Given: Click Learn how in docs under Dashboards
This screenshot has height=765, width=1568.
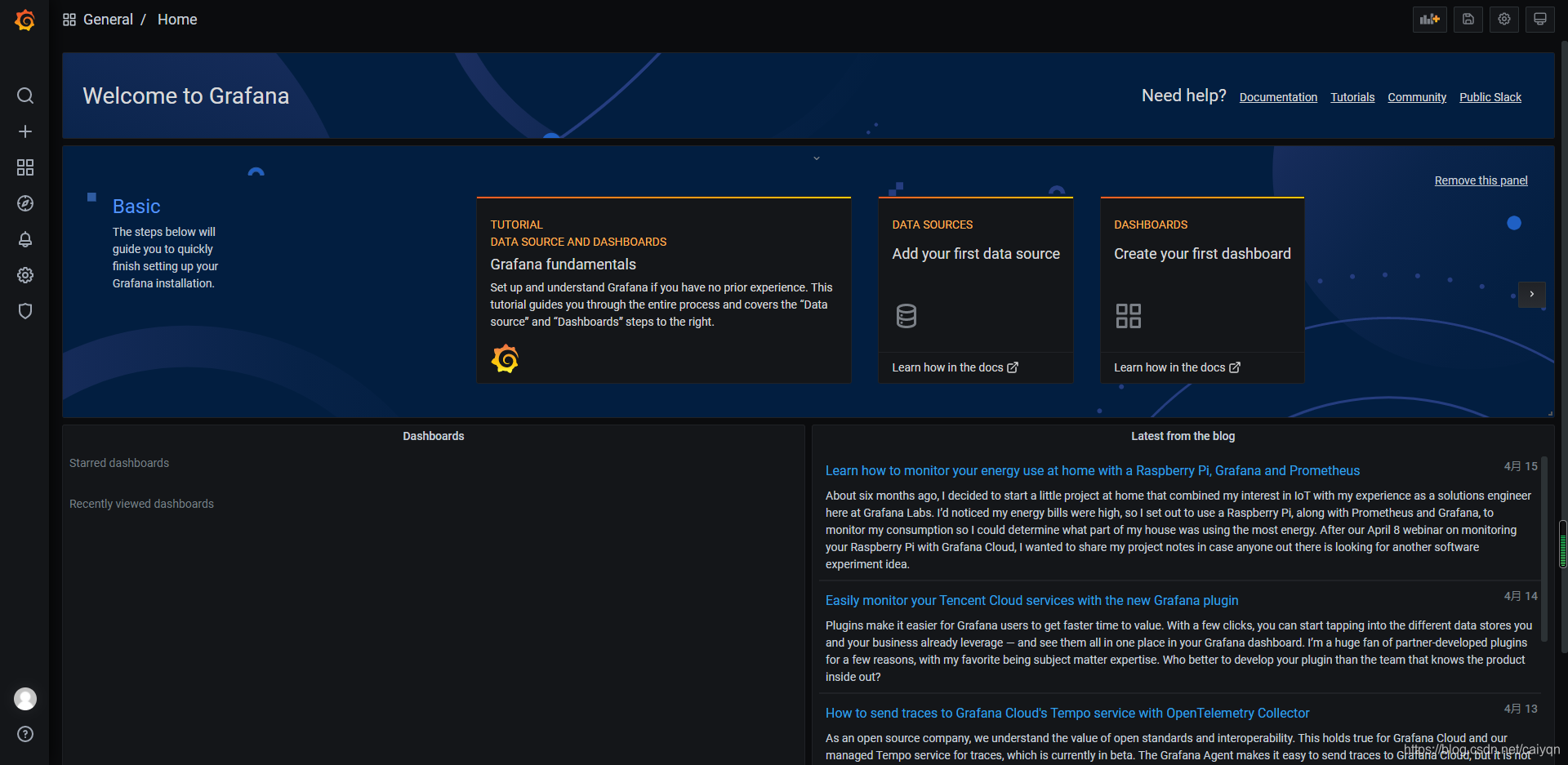Looking at the screenshot, I should pyautogui.click(x=1177, y=367).
